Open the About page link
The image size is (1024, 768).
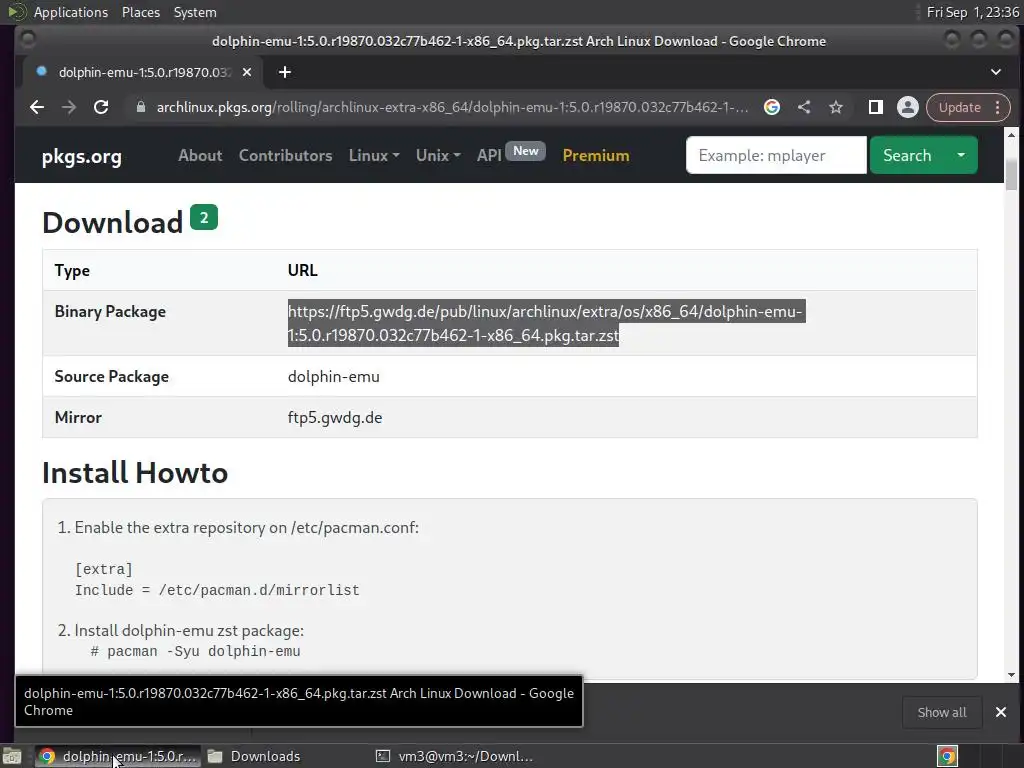pyautogui.click(x=200, y=155)
